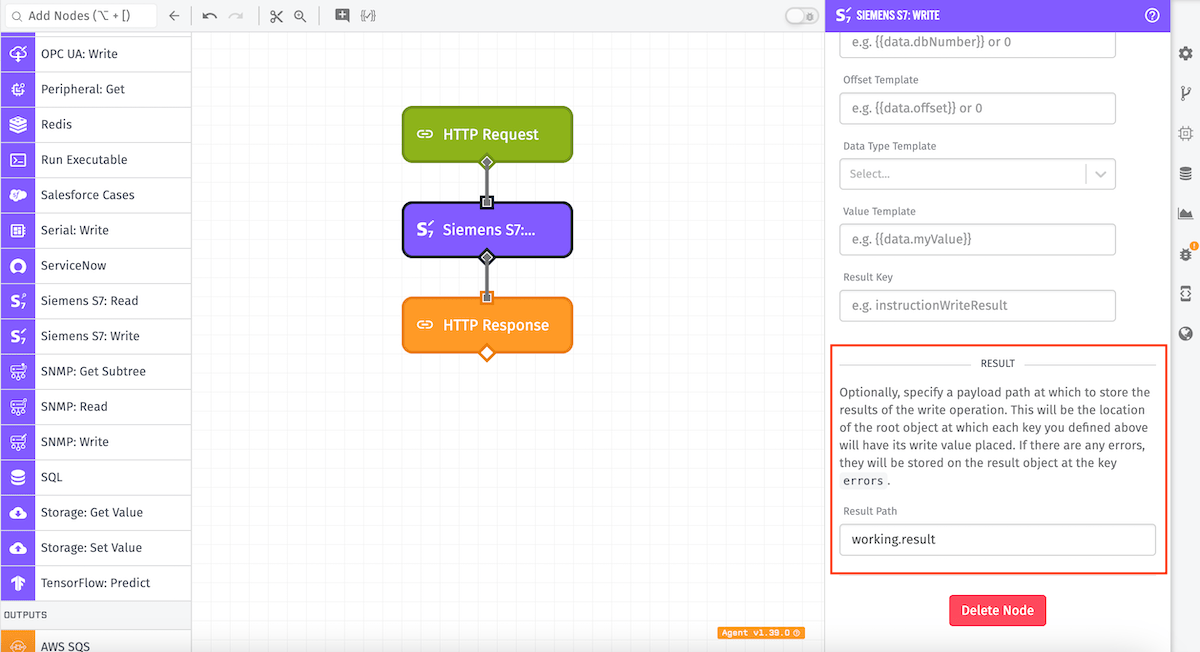Open the globe tab in the right sidebar
The height and width of the screenshot is (652, 1200).
tap(1186, 334)
